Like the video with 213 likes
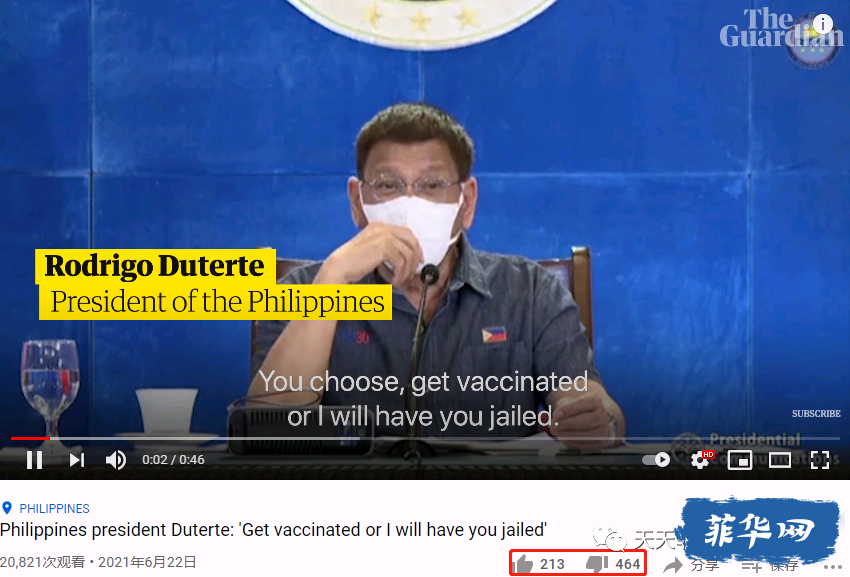Screen dimensions: 850x577 click(x=539, y=564)
